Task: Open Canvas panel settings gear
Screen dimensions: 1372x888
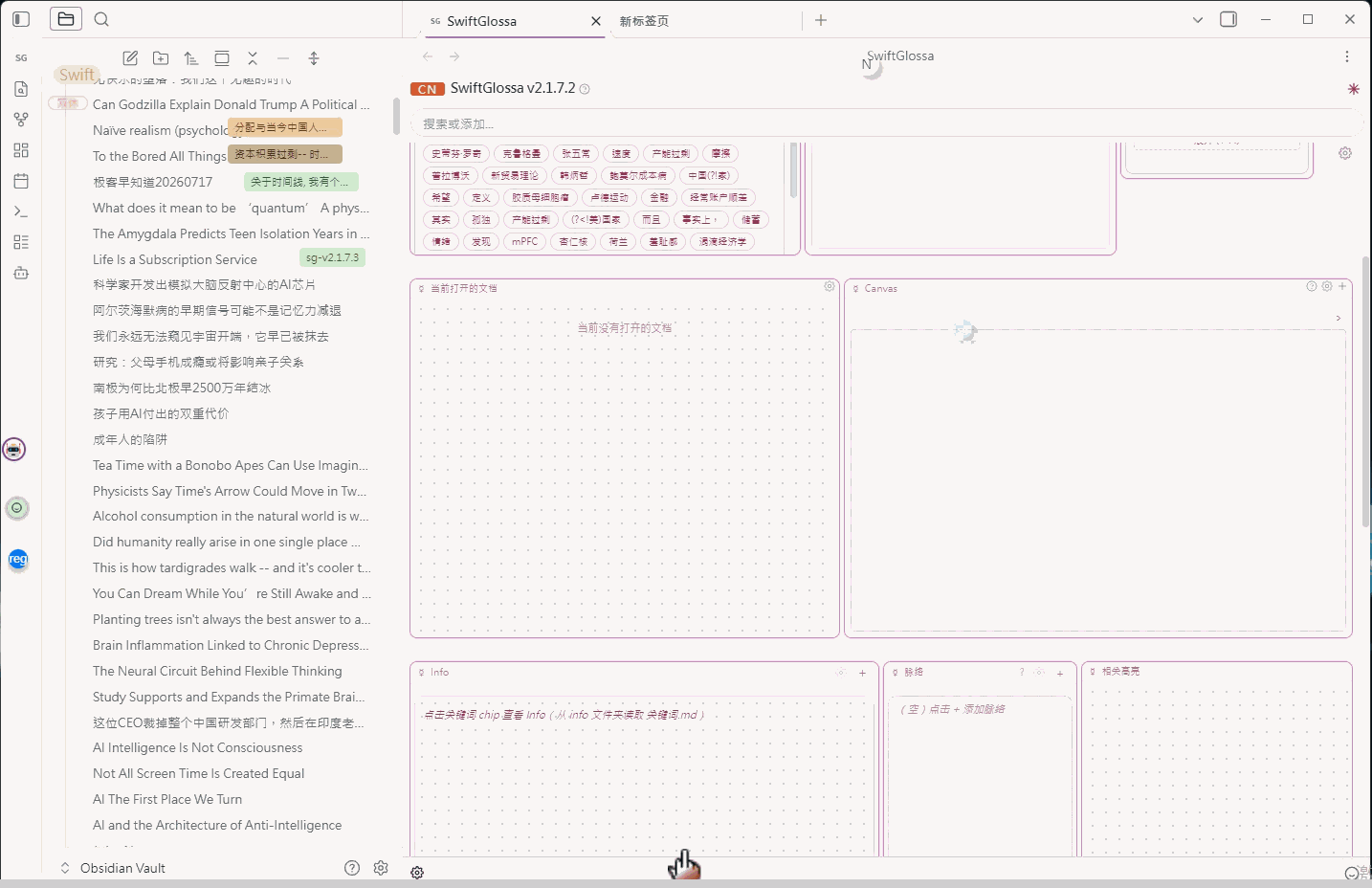Action: (1327, 286)
